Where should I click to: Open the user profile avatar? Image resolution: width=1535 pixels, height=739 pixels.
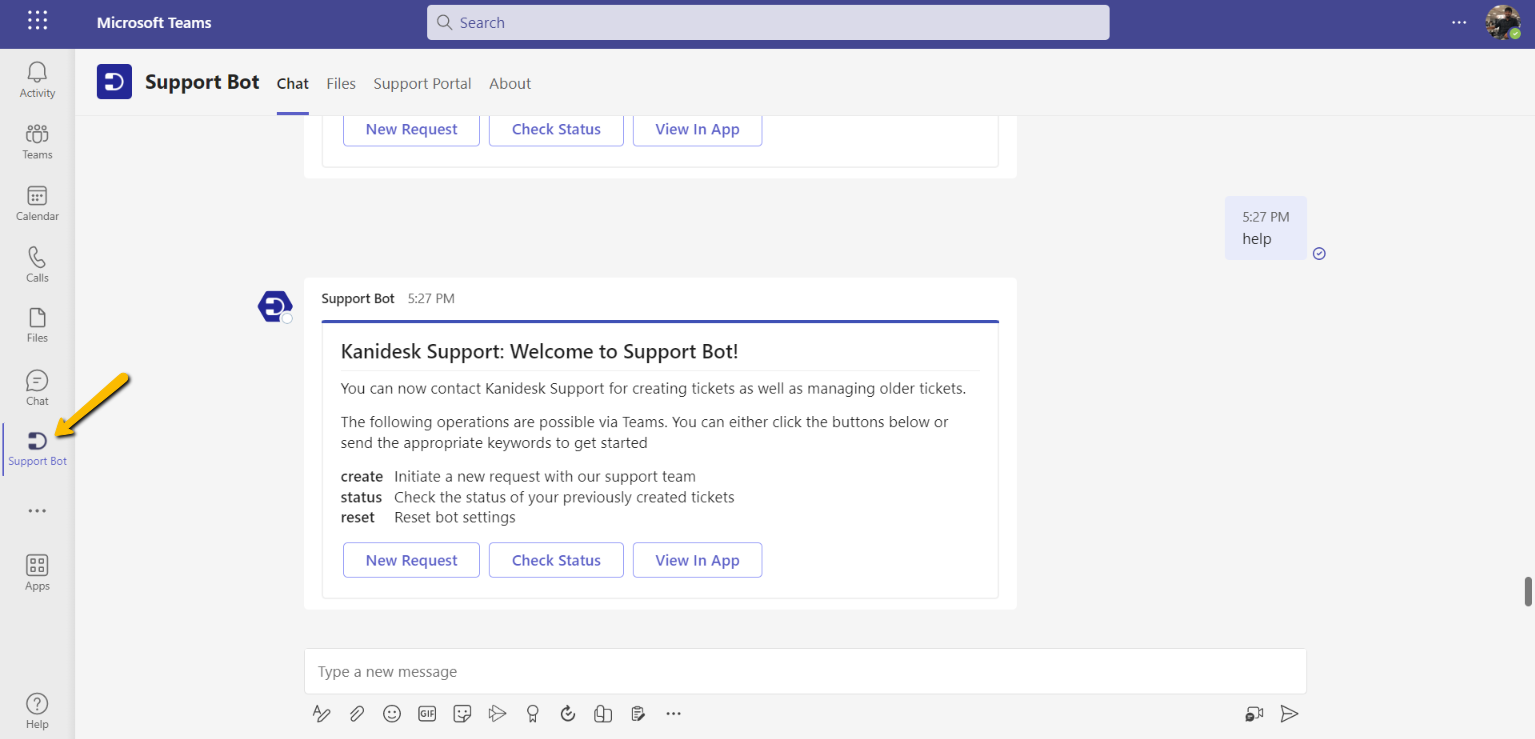point(1503,22)
